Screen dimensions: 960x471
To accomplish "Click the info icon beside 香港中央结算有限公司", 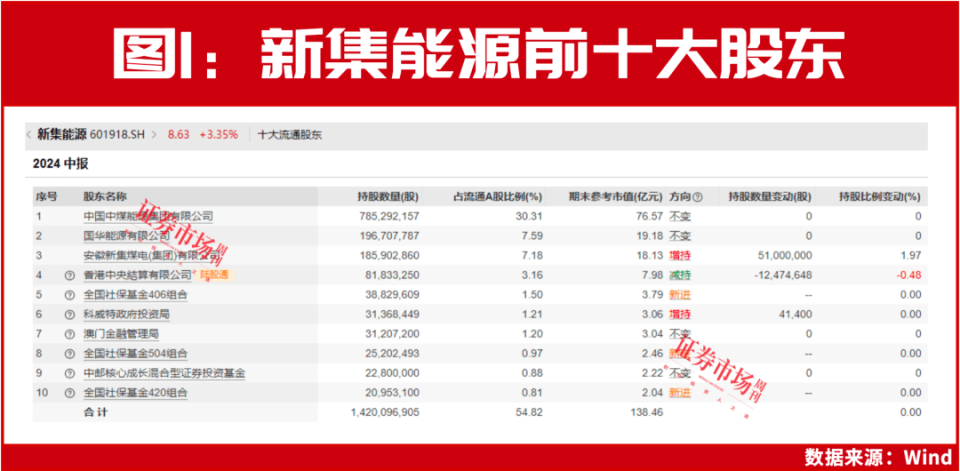I will pos(70,275).
